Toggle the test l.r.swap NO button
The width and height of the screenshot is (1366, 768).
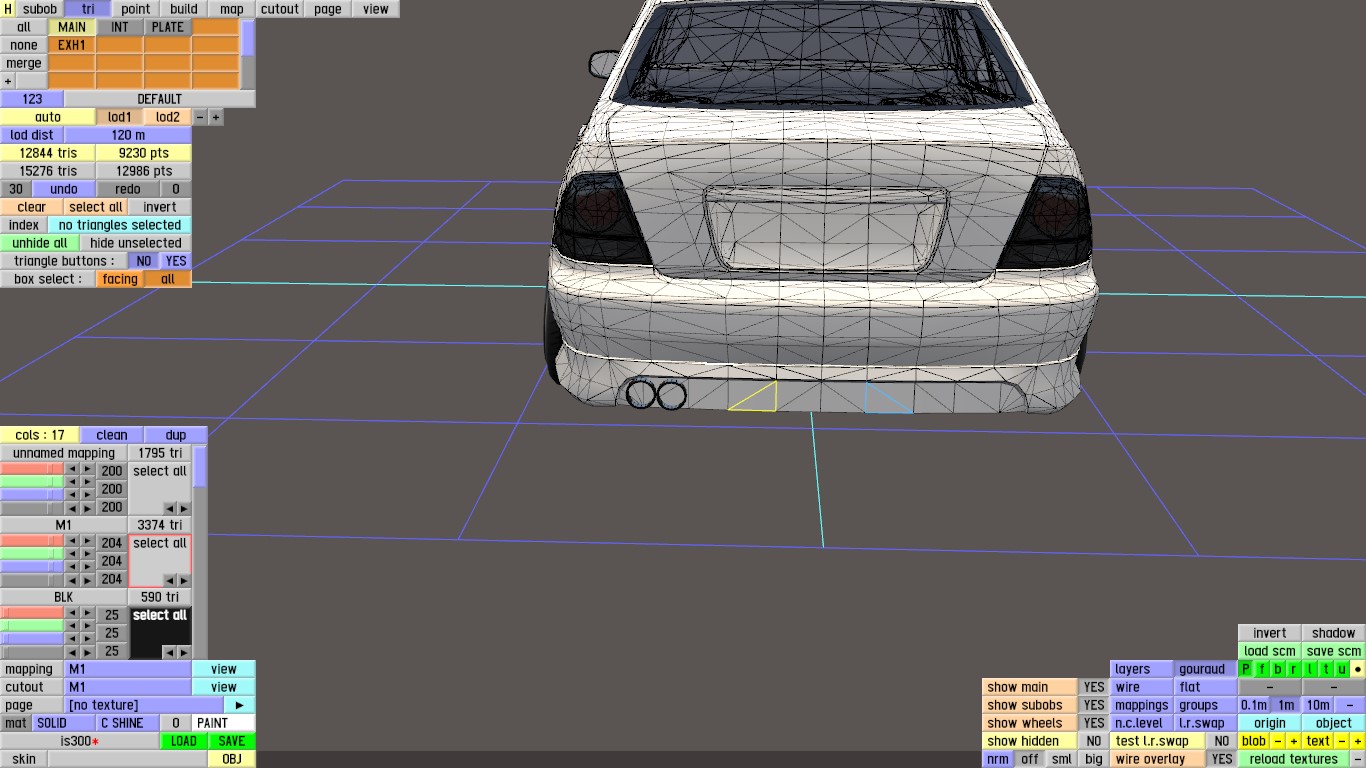(x=1221, y=741)
